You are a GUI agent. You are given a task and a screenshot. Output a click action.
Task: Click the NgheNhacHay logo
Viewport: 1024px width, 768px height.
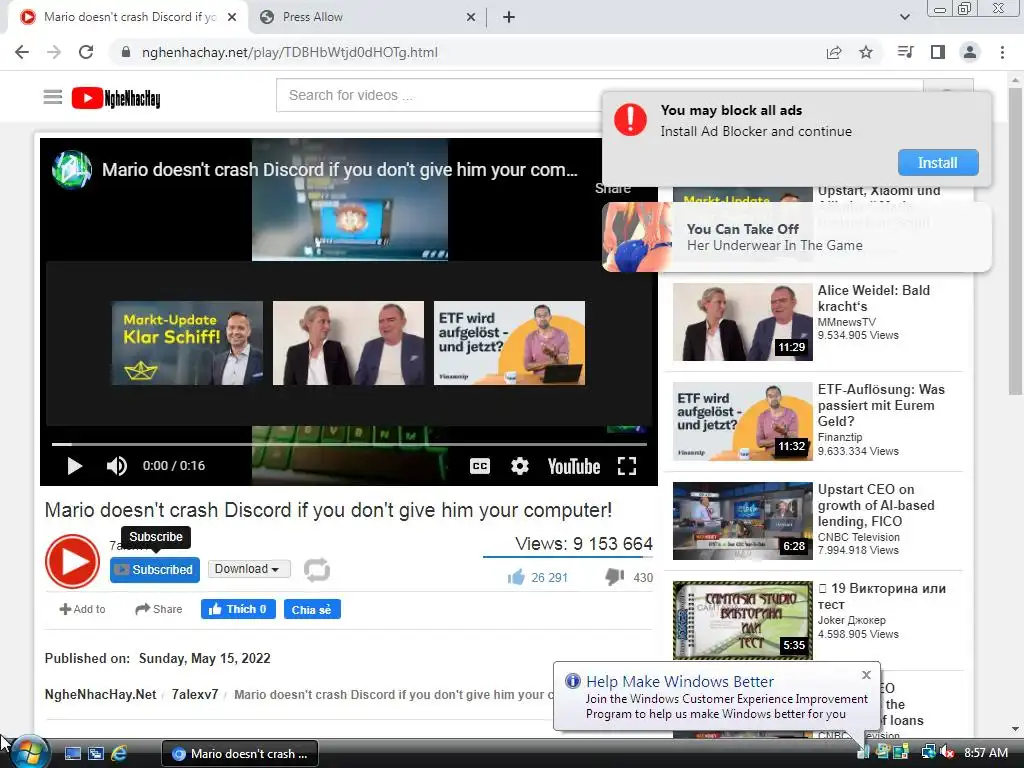(x=116, y=98)
